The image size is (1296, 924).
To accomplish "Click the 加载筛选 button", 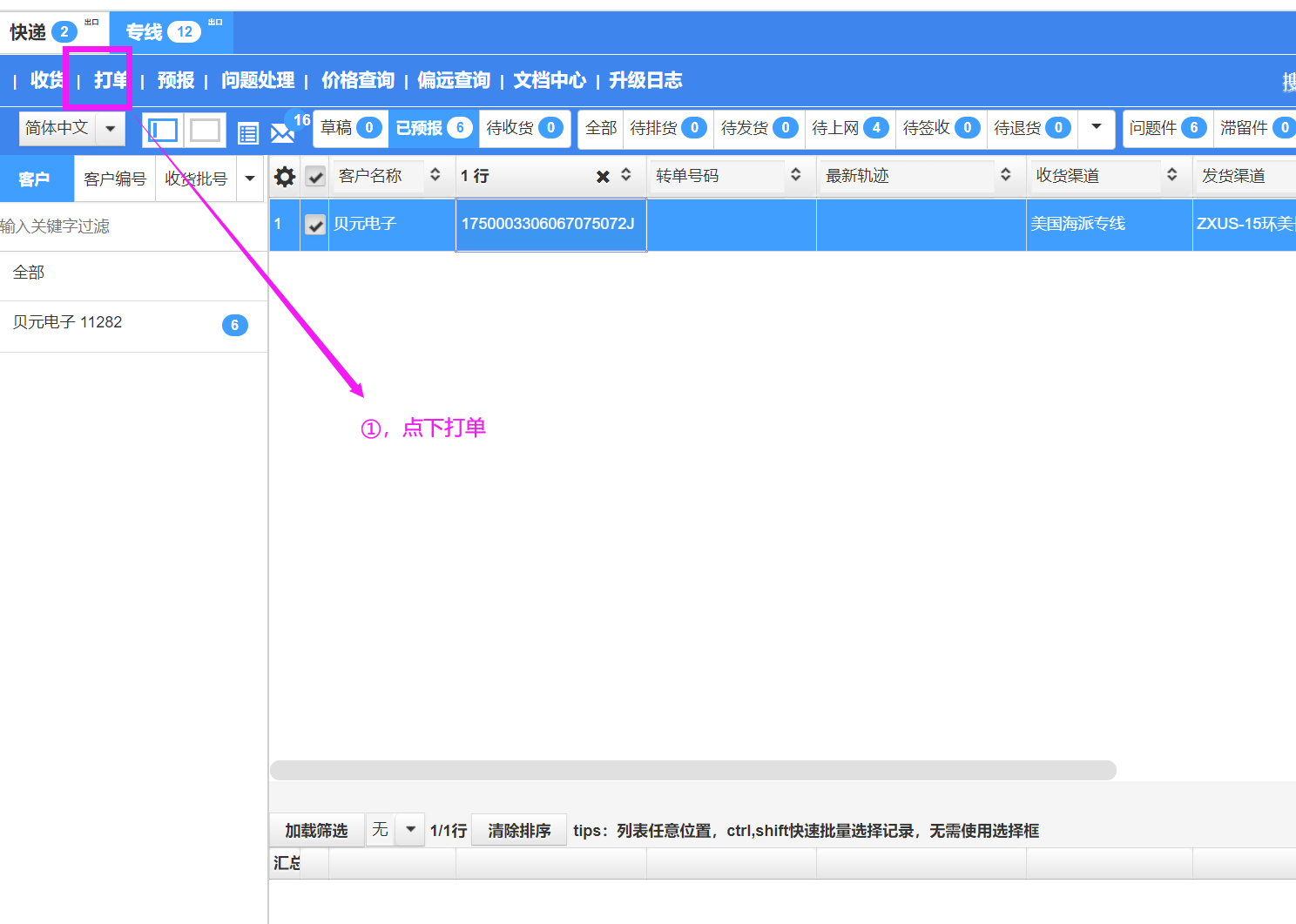I will [316, 831].
